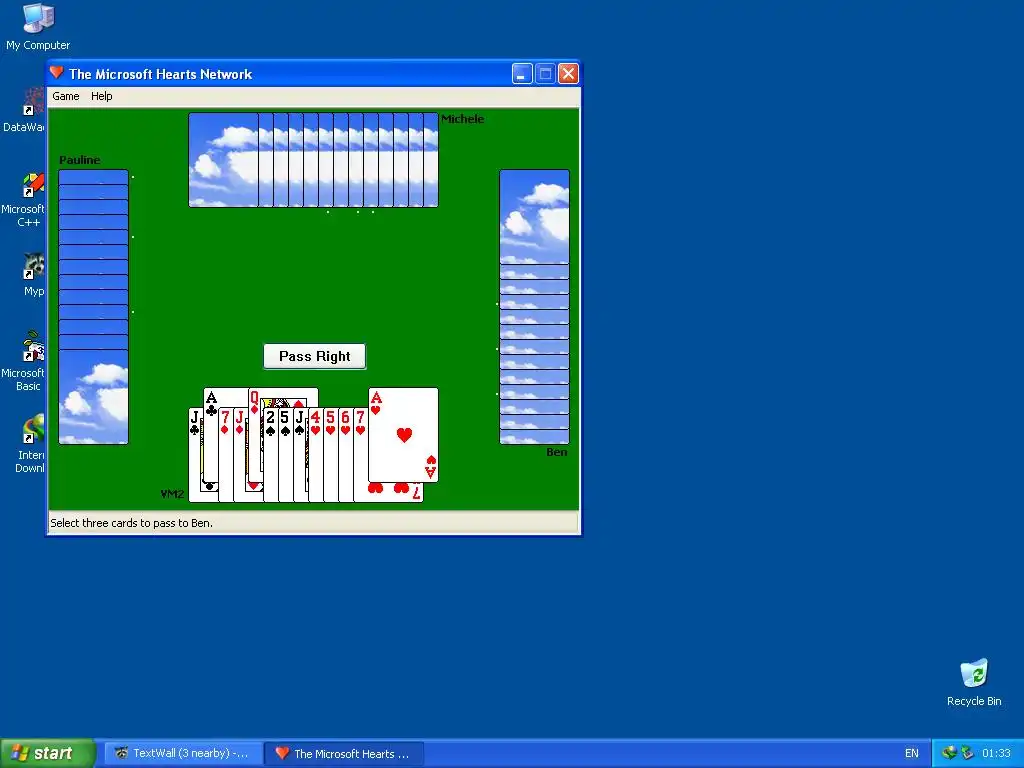Click the player name Ben
The height and width of the screenshot is (768, 1024).
click(556, 452)
